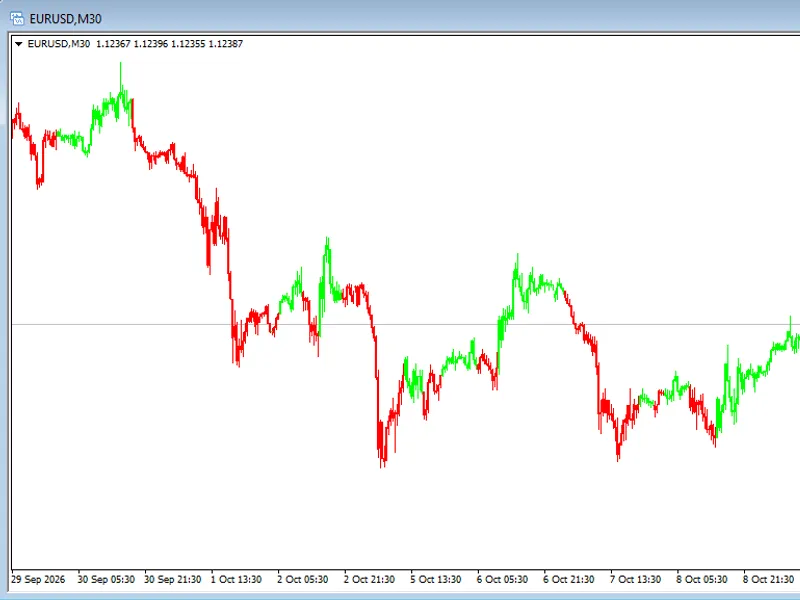The width and height of the screenshot is (800, 600).
Task: Click the open price value 1.12367
Action: pos(113,44)
